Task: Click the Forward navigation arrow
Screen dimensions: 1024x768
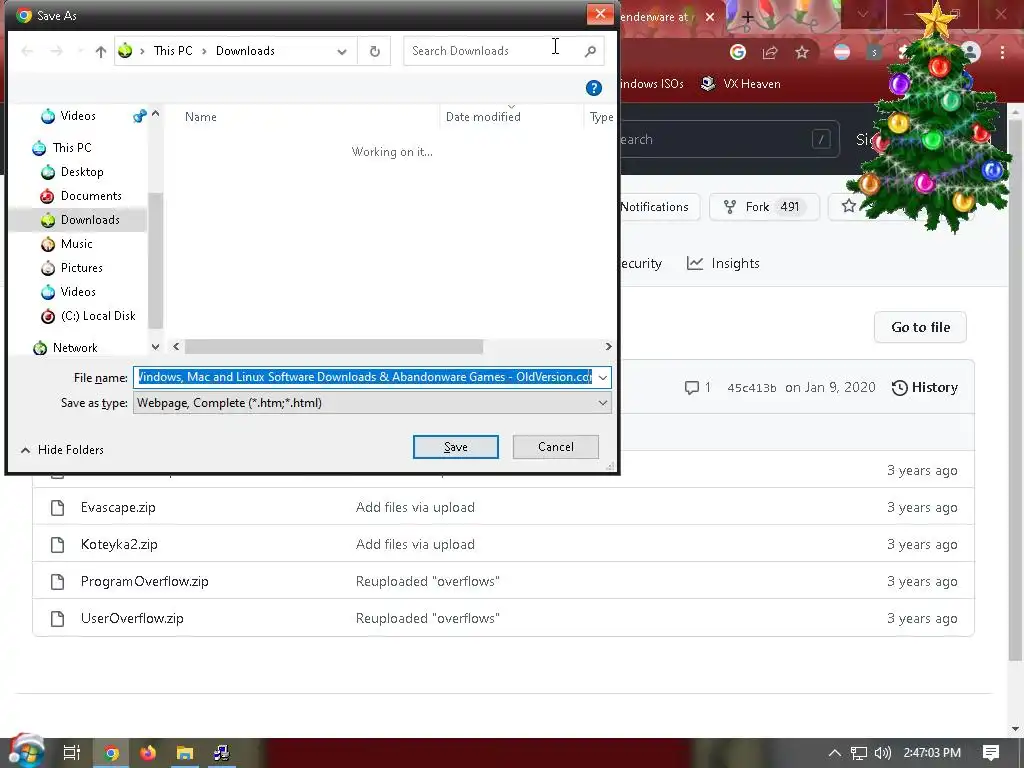Action: pyautogui.click(x=57, y=51)
